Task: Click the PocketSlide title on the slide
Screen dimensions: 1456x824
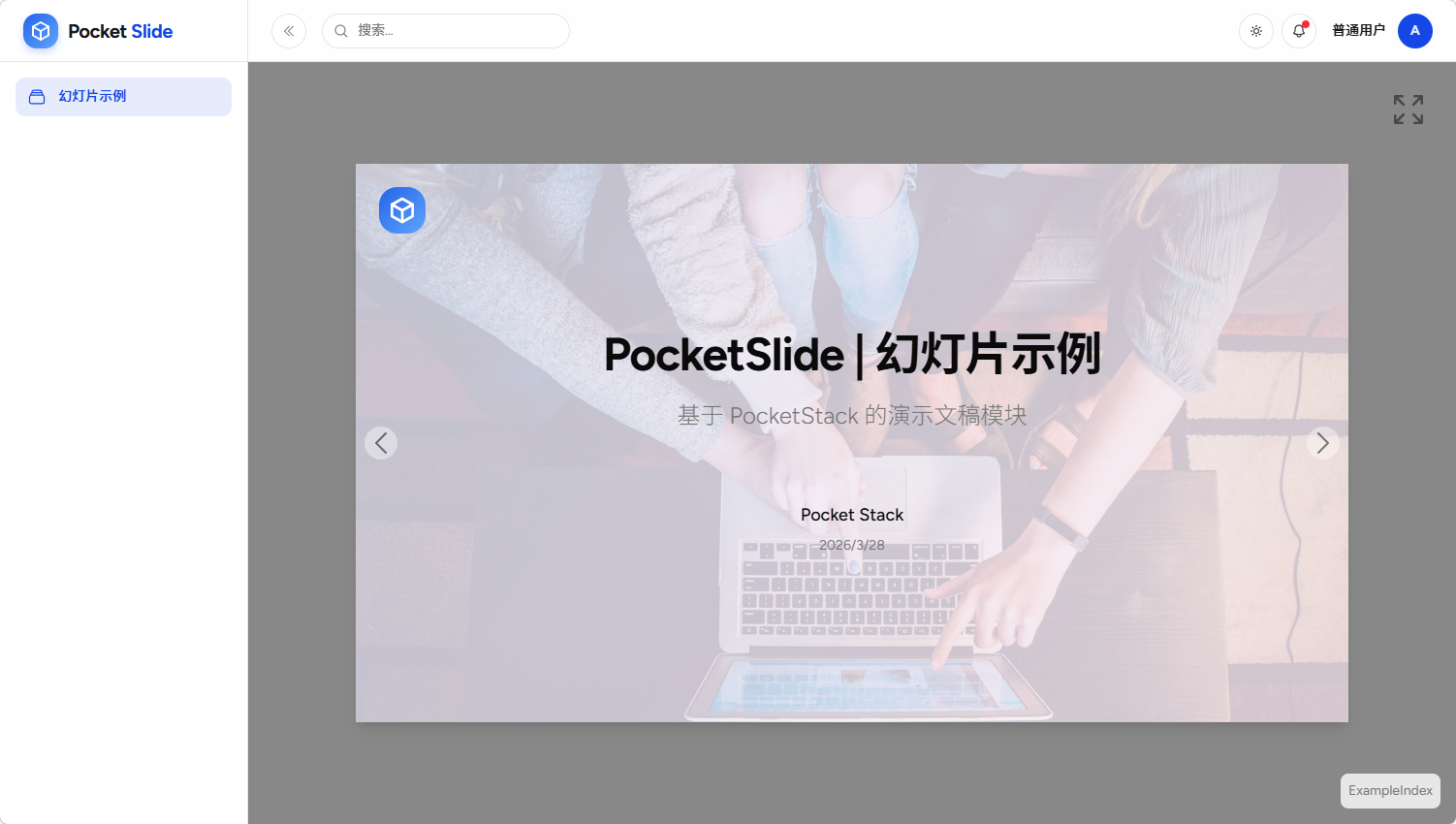Action: click(x=852, y=355)
